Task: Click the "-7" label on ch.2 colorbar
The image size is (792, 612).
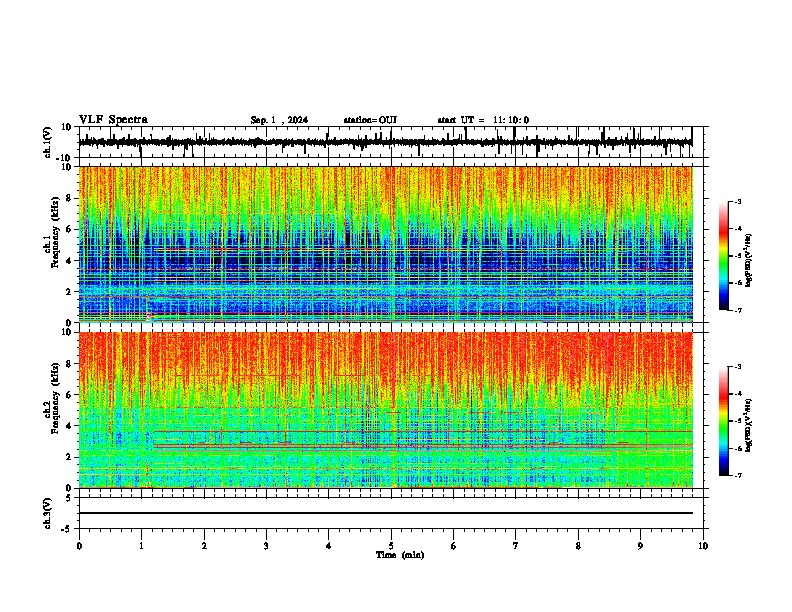Action: (737, 475)
